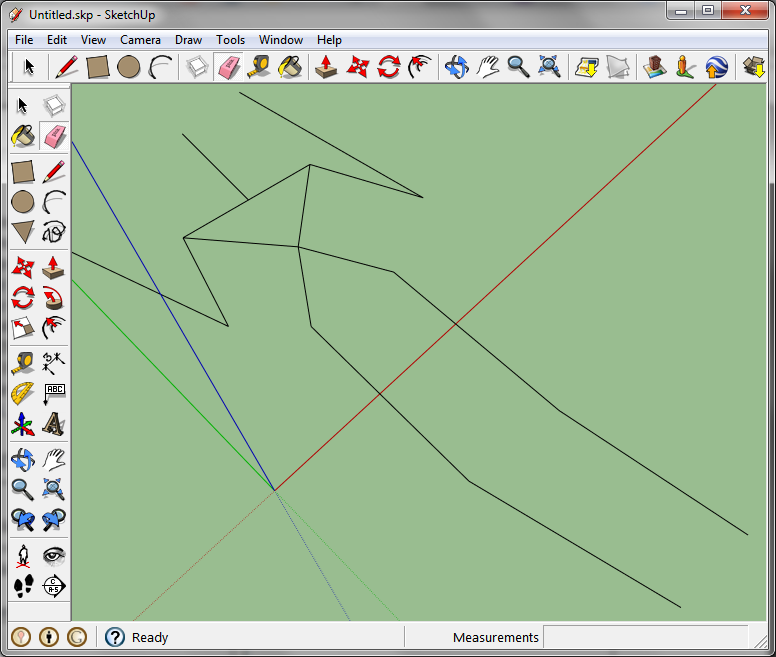
Task: Select the Paint Bucket in the left palette
Action: tap(23, 136)
